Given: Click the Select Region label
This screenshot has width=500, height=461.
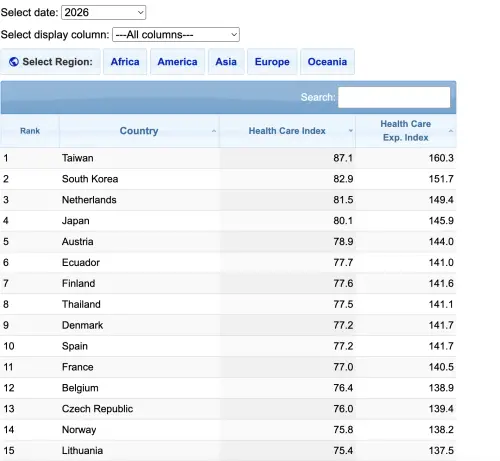Looking at the screenshot, I should pyautogui.click(x=57, y=62).
